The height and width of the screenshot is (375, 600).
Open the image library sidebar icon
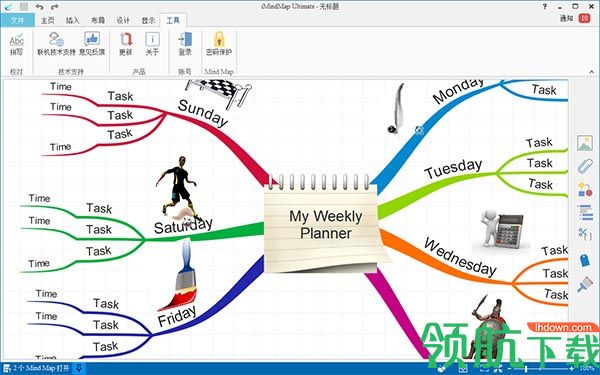(x=585, y=143)
